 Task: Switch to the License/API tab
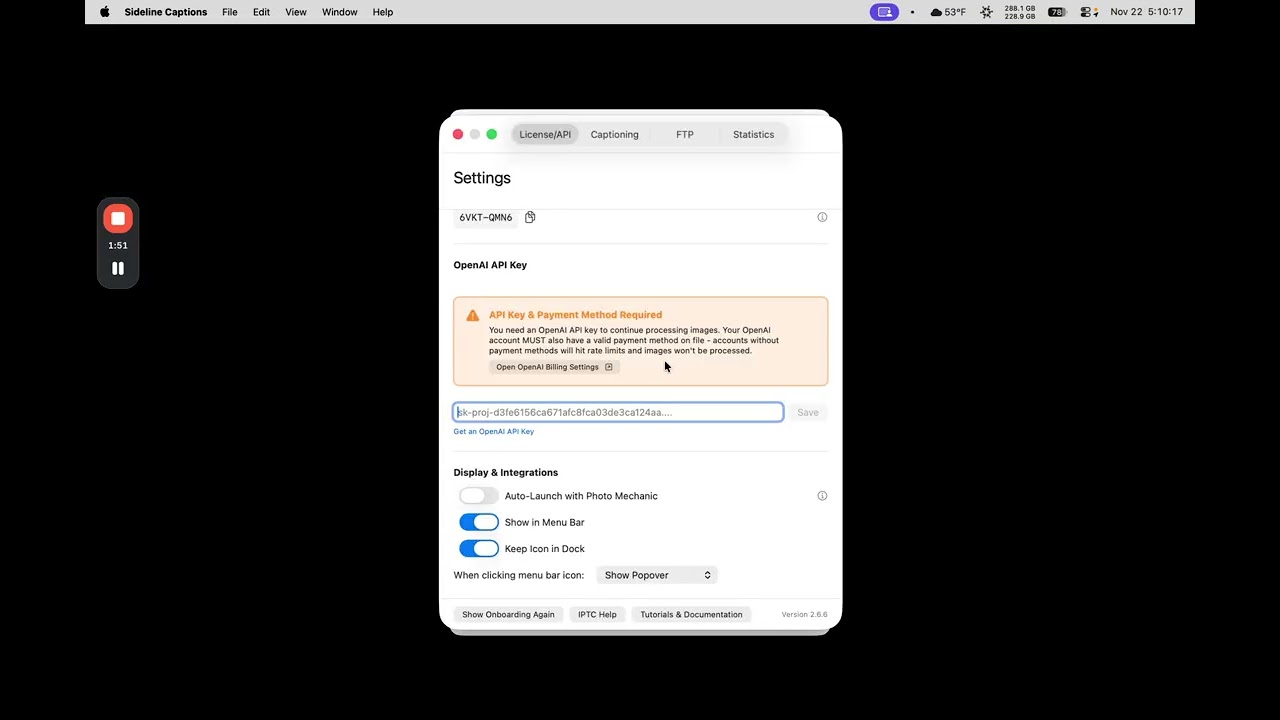click(x=545, y=134)
